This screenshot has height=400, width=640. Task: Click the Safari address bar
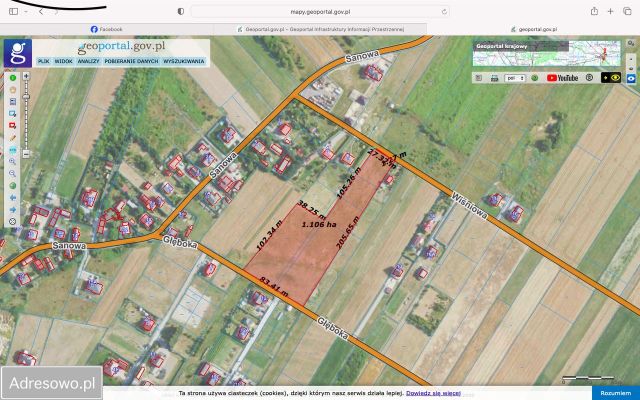(x=320, y=12)
